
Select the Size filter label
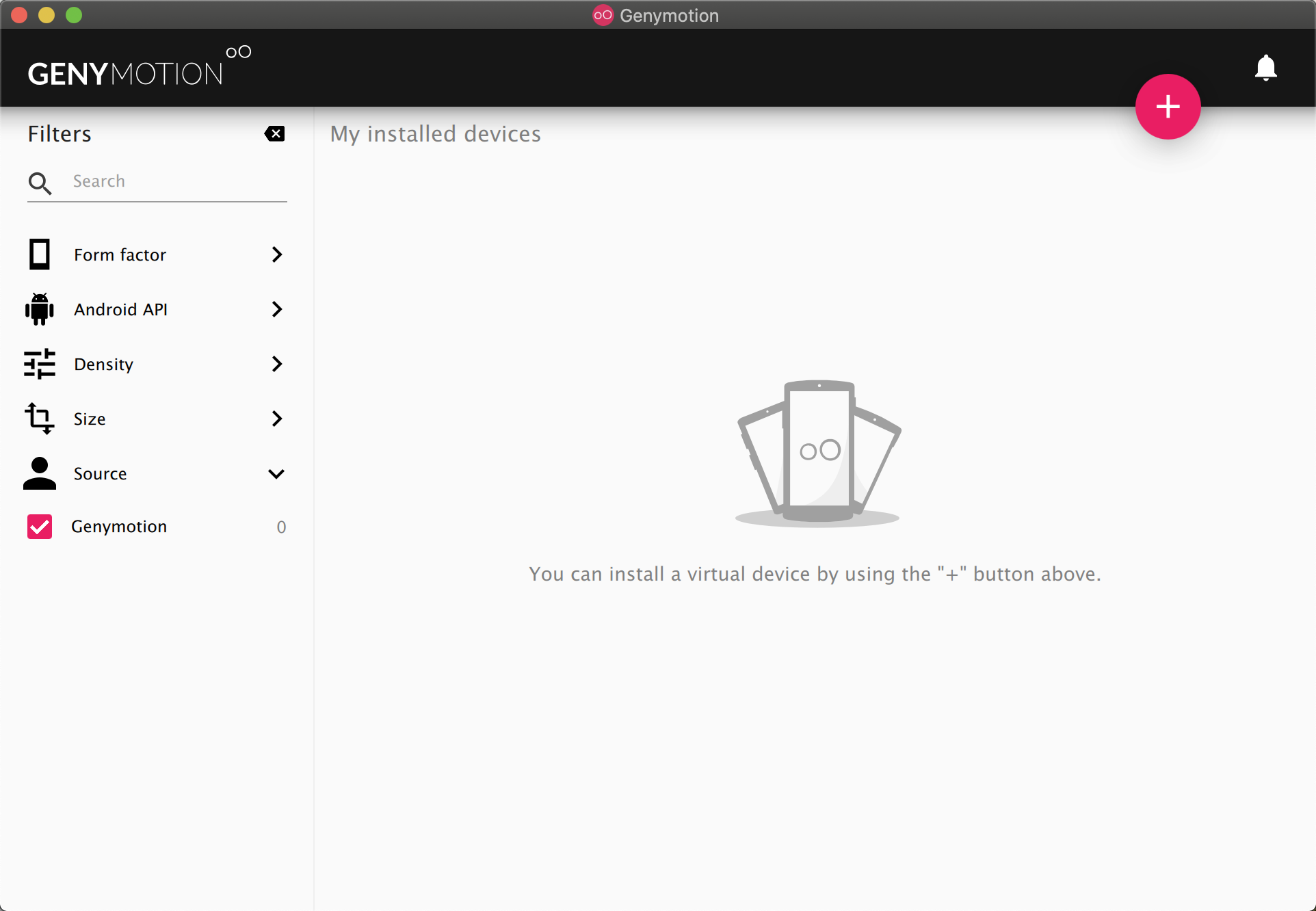(x=90, y=419)
